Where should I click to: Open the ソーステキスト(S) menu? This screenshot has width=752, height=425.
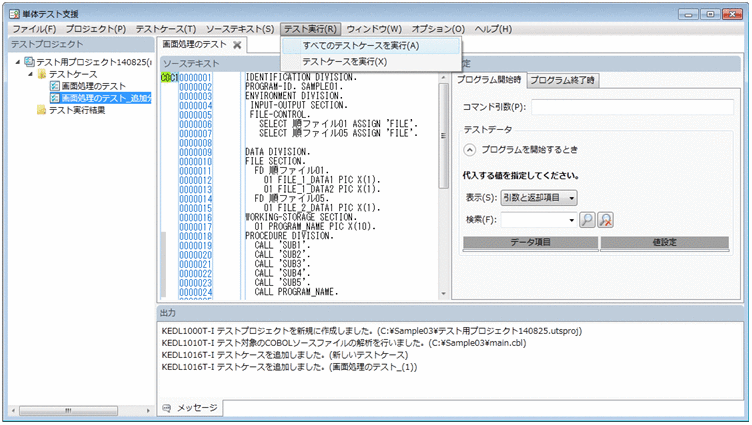point(240,29)
